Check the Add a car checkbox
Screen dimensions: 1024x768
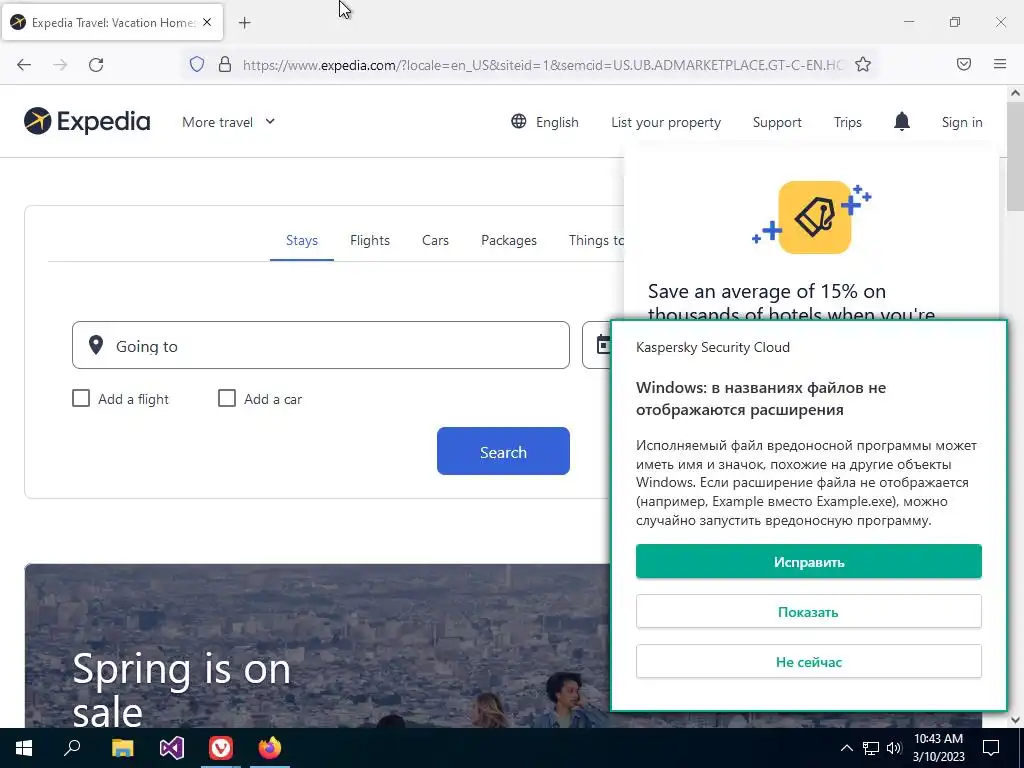227,398
